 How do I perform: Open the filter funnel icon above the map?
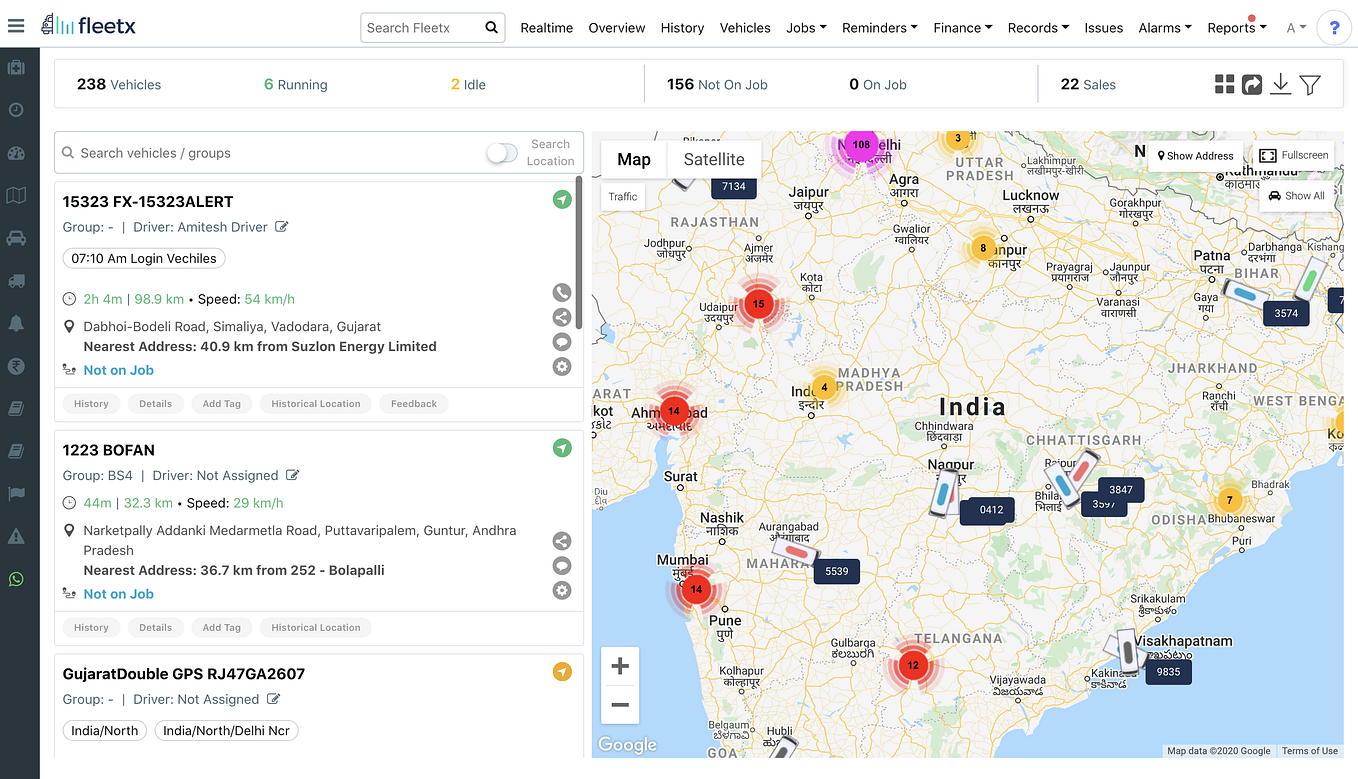pyautogui.click(x=1310, y=84)
